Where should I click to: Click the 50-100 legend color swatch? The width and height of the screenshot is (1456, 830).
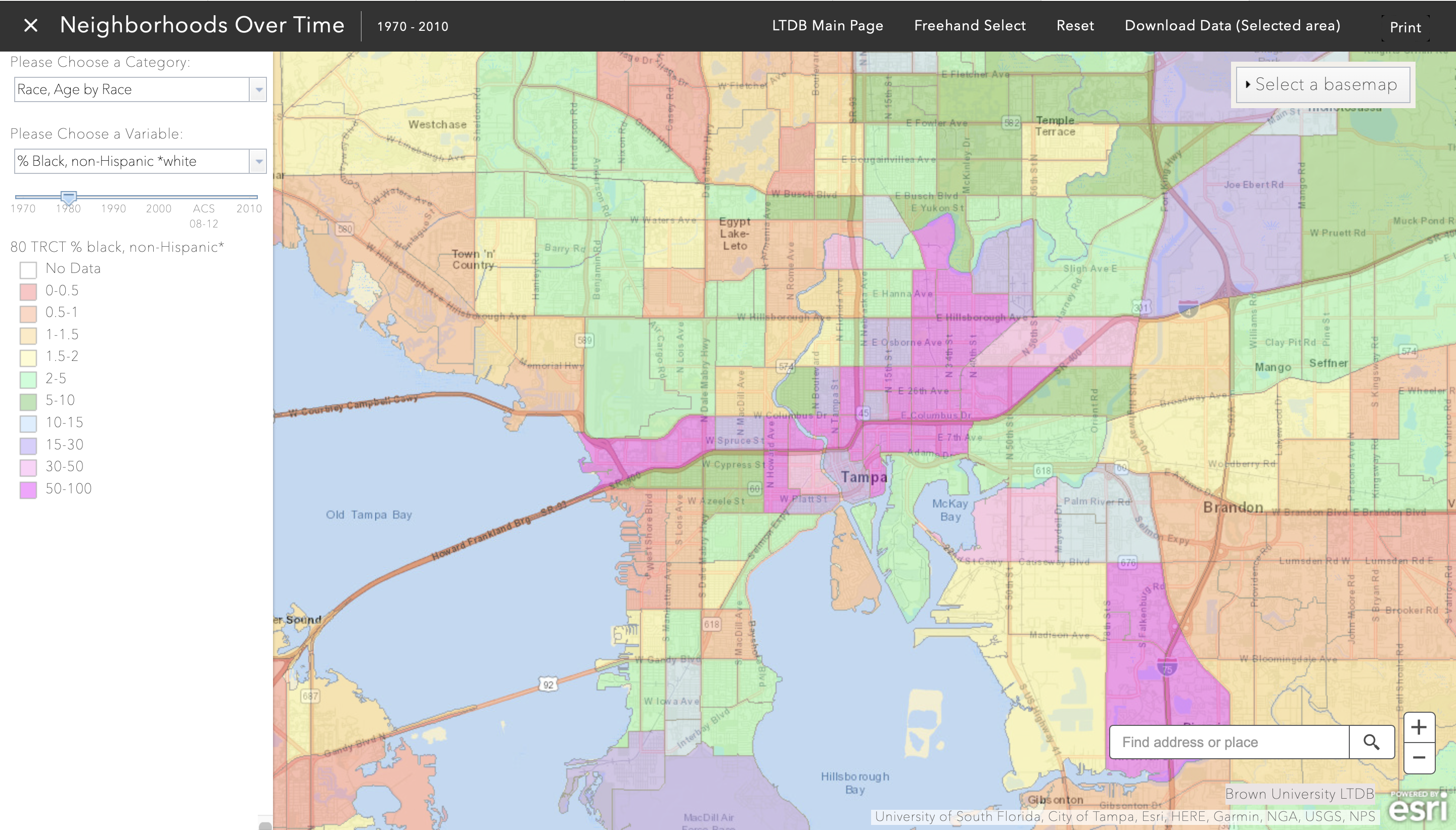28,490
